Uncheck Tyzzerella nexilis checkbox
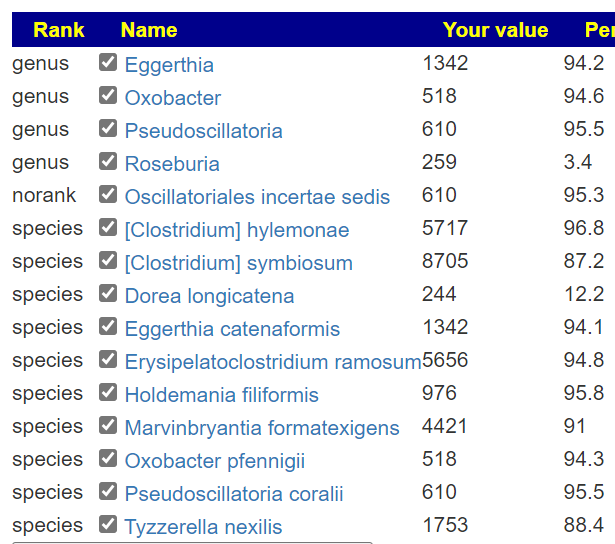Viewport: 615px width, 544px height. [x=108, y=524]
